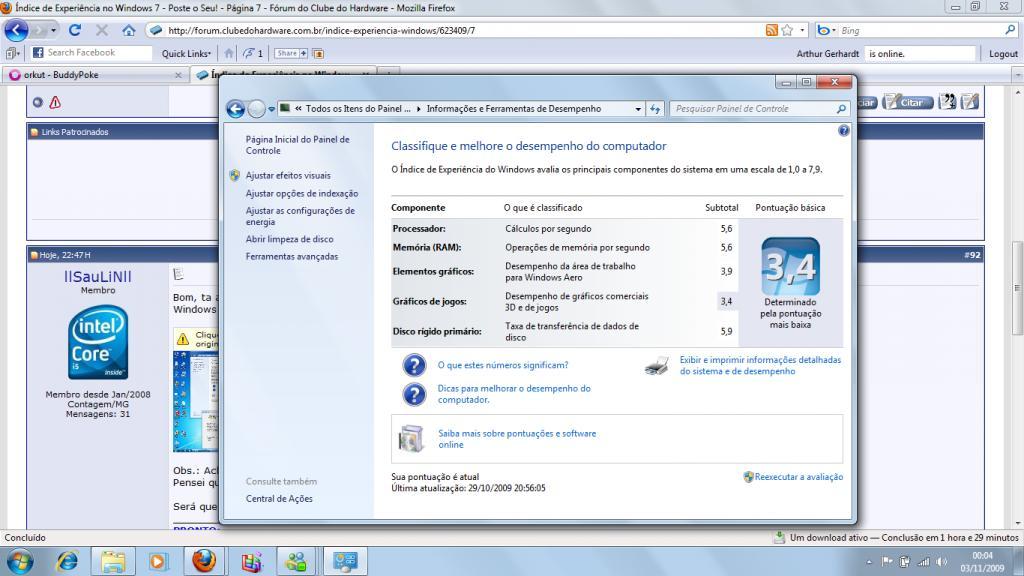Screen dimensions: 1024x576
Task: Open Ajustar opções de indexação
Action: 302,193
